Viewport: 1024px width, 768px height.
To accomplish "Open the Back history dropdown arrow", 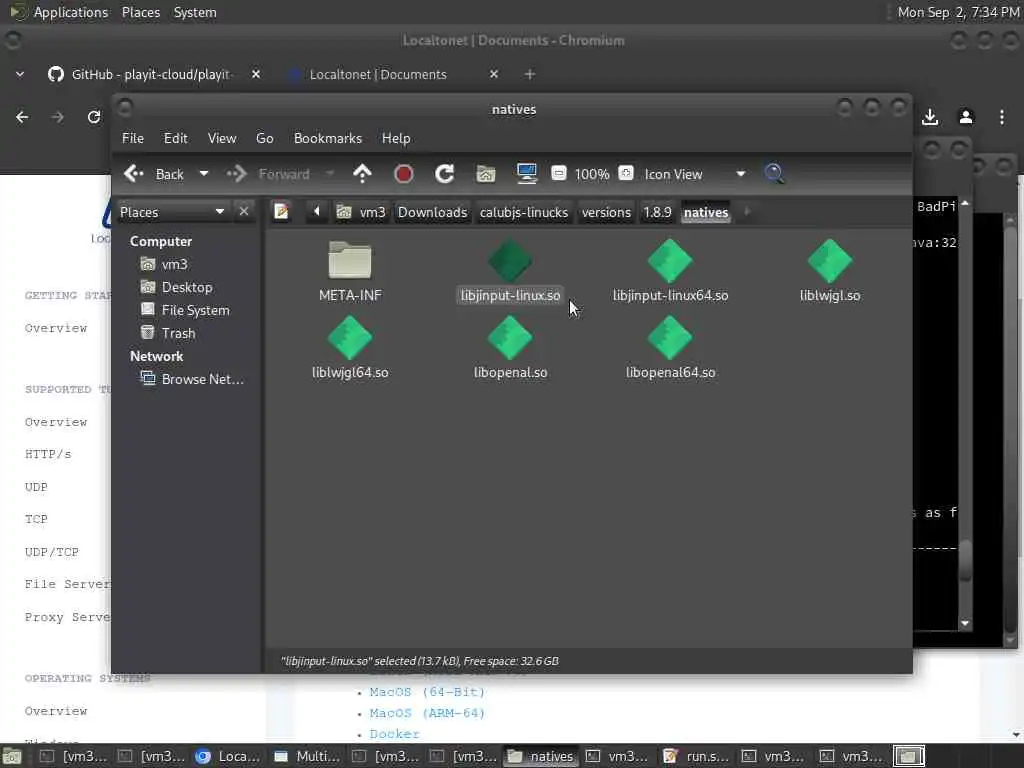I will pyautogui.click(x=204, y=174).
